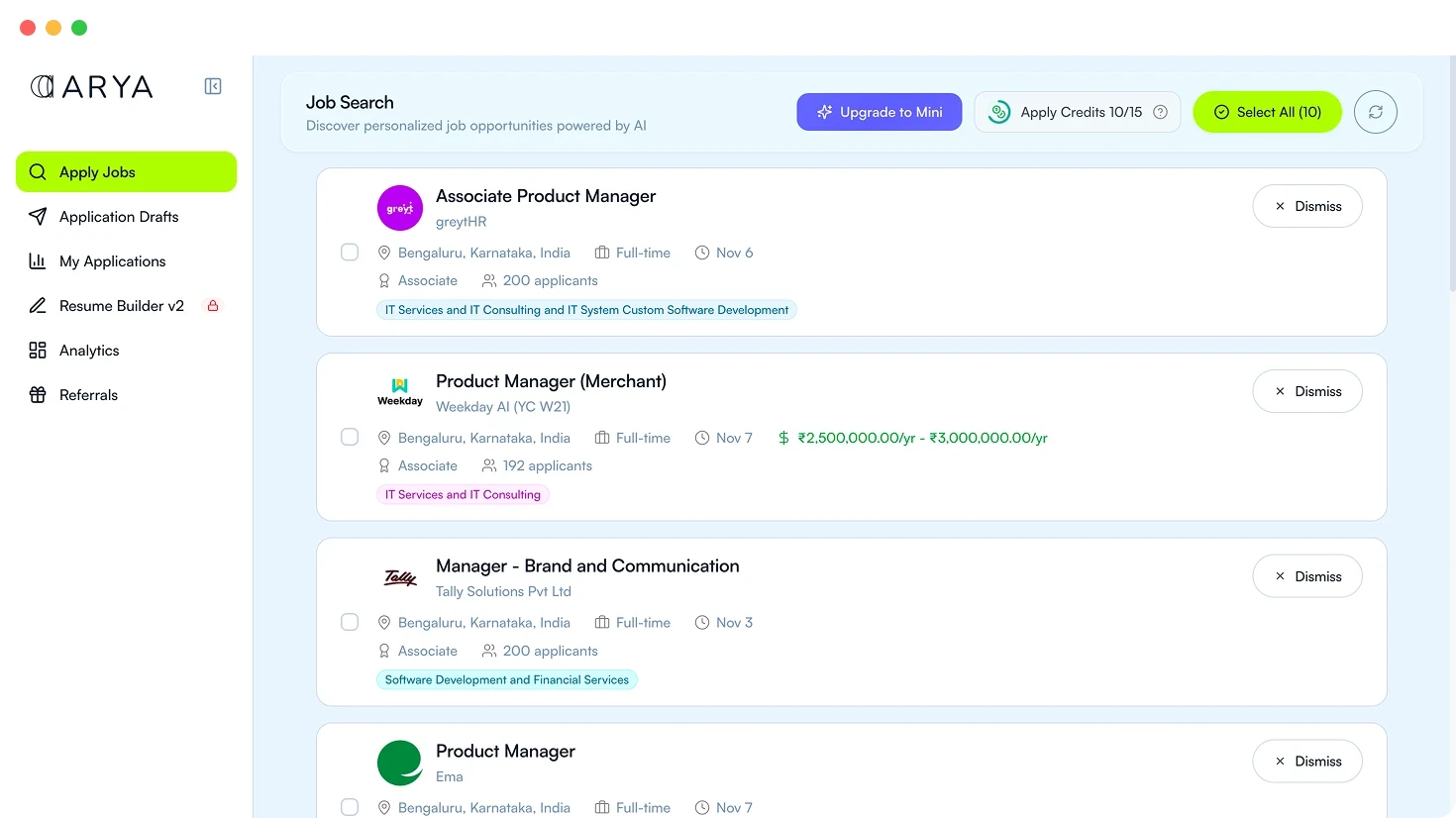The image size is (1456, 818).
Task: Click the greytHR company name
Action: [461, 222]
